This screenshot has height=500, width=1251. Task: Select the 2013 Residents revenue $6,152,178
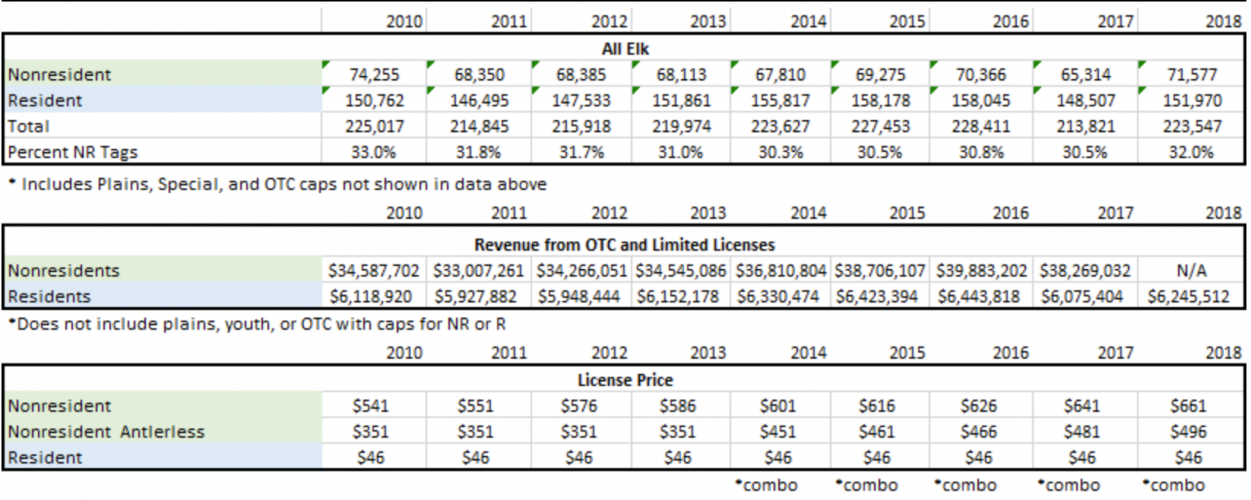679,296
